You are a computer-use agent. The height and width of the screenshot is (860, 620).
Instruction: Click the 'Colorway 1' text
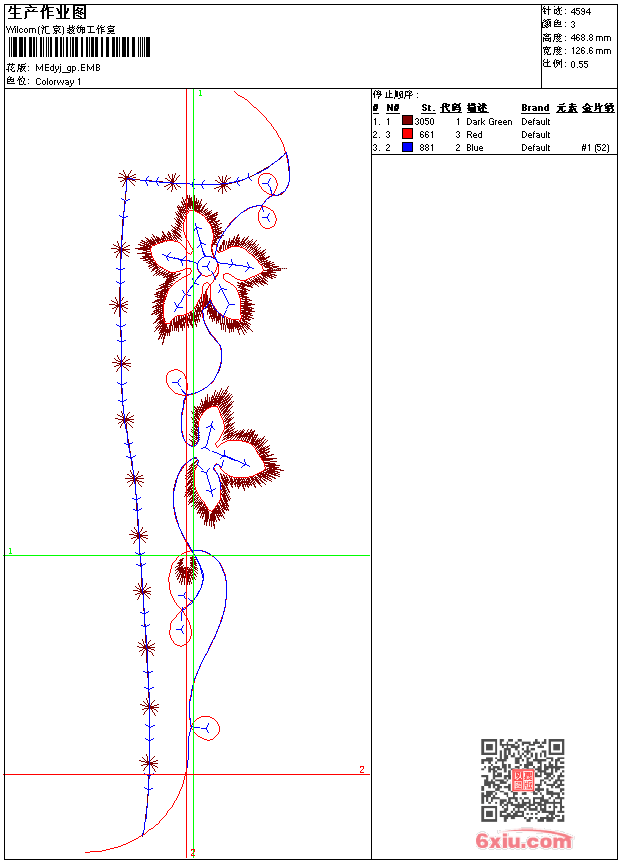(x=58, y=82)
